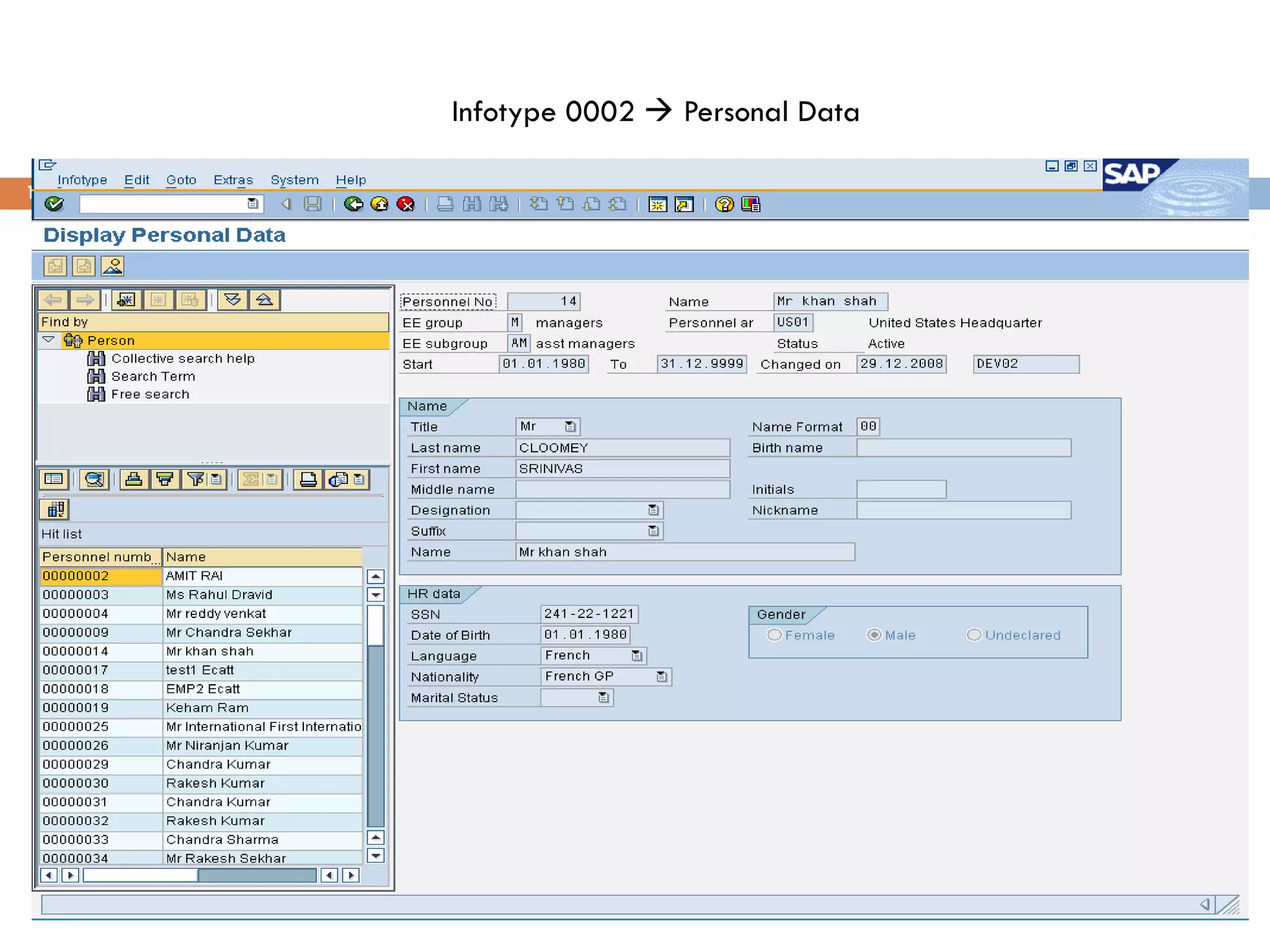Open the filter options dropdown arrow
Screen dimensions: 1270x952
click(x=216, y=479)
